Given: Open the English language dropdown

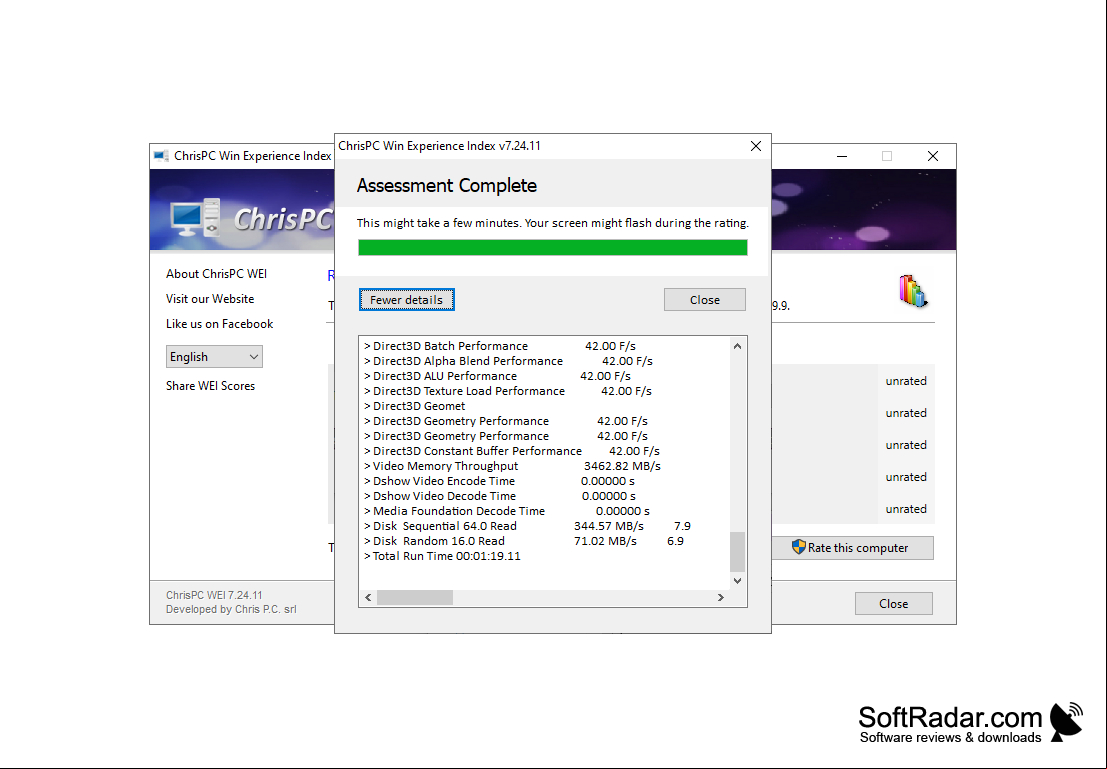Looking at the screenshot, I should tap(214, 357).
